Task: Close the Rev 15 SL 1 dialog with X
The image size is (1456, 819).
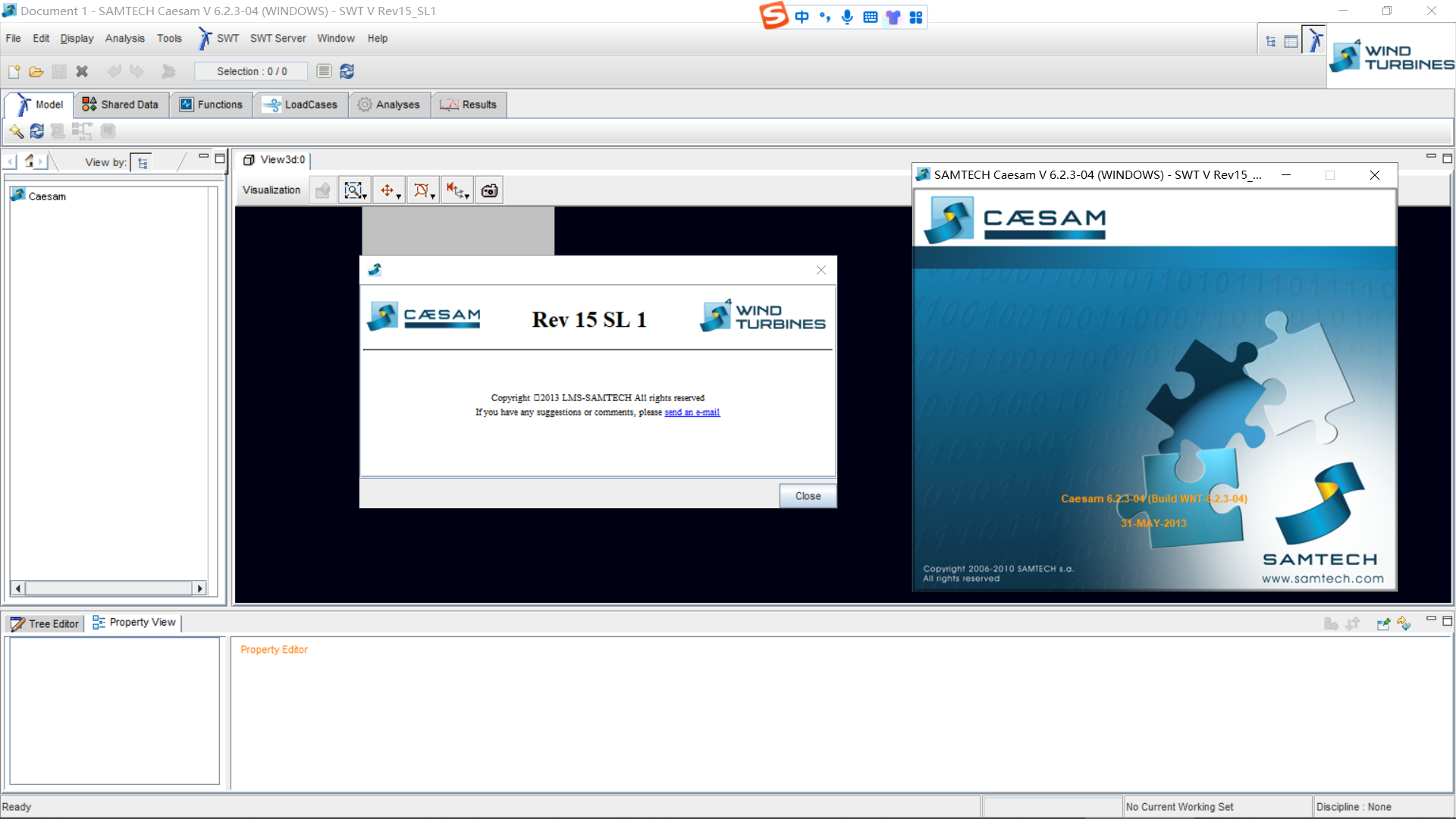Action: [821, 270]
